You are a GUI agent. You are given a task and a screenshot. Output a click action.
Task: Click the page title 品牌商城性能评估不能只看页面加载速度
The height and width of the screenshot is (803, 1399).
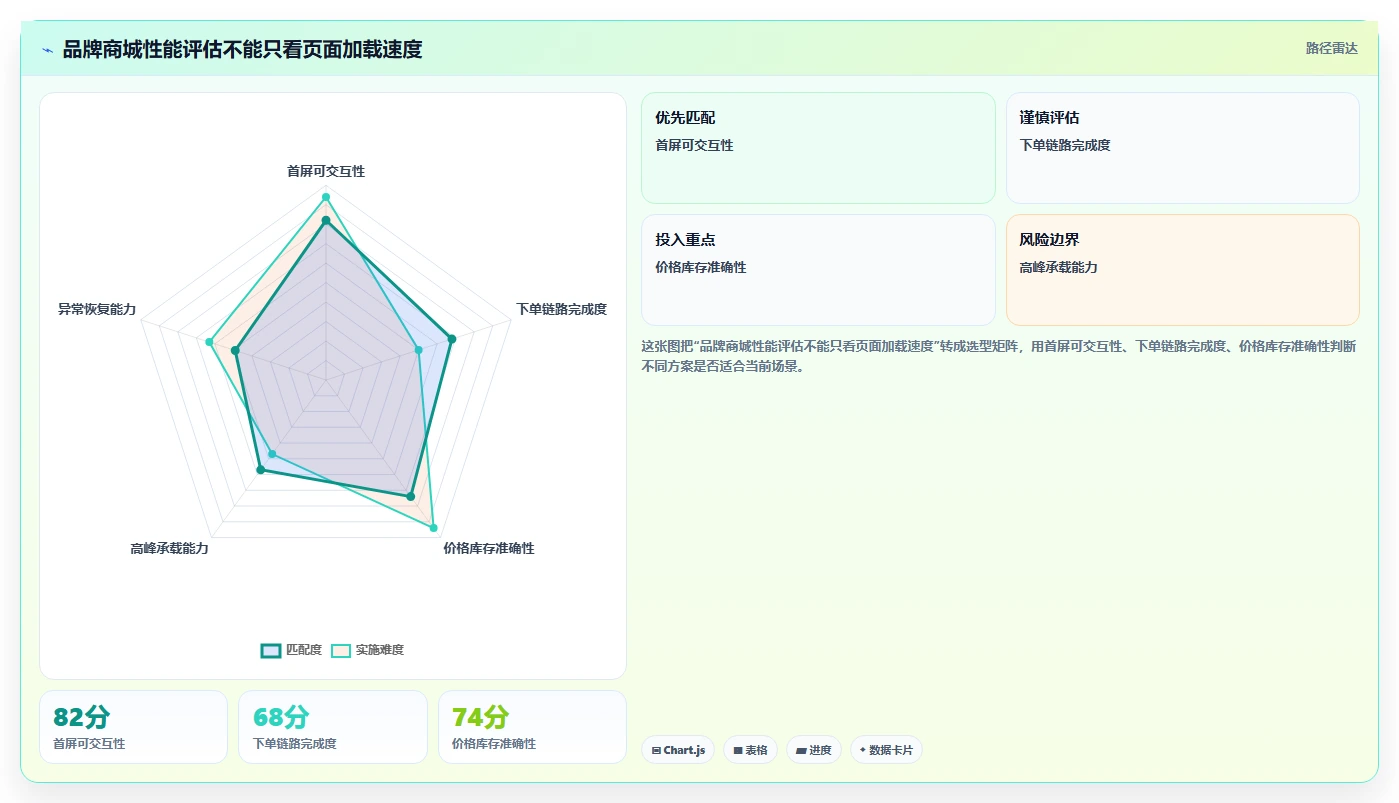[x=242, y=49]
